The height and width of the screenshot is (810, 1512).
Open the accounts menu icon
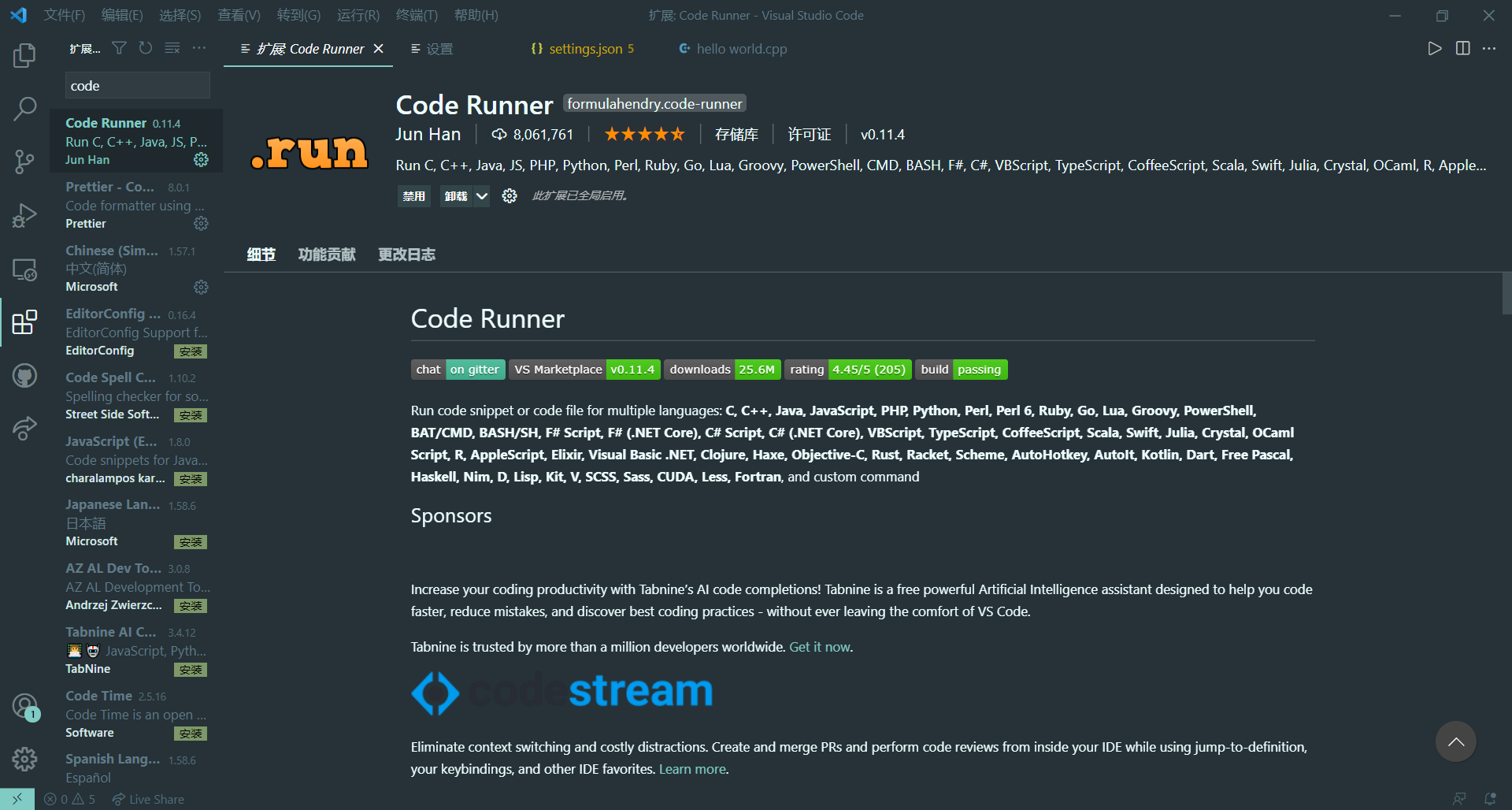[24, 706]
